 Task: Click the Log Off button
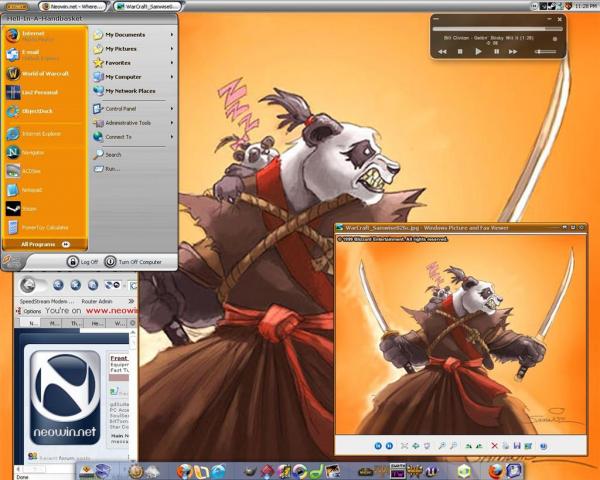[x=82, y=262]
